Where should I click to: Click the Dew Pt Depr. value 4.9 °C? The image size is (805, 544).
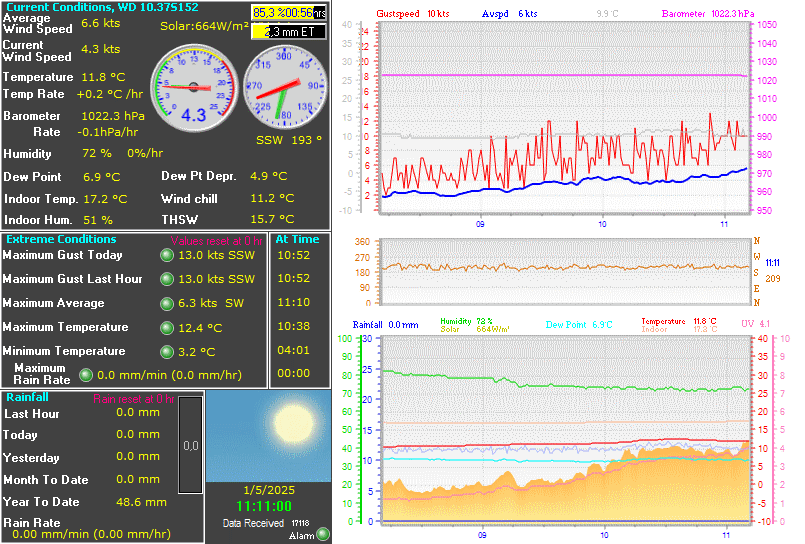[x=269, y=176]
